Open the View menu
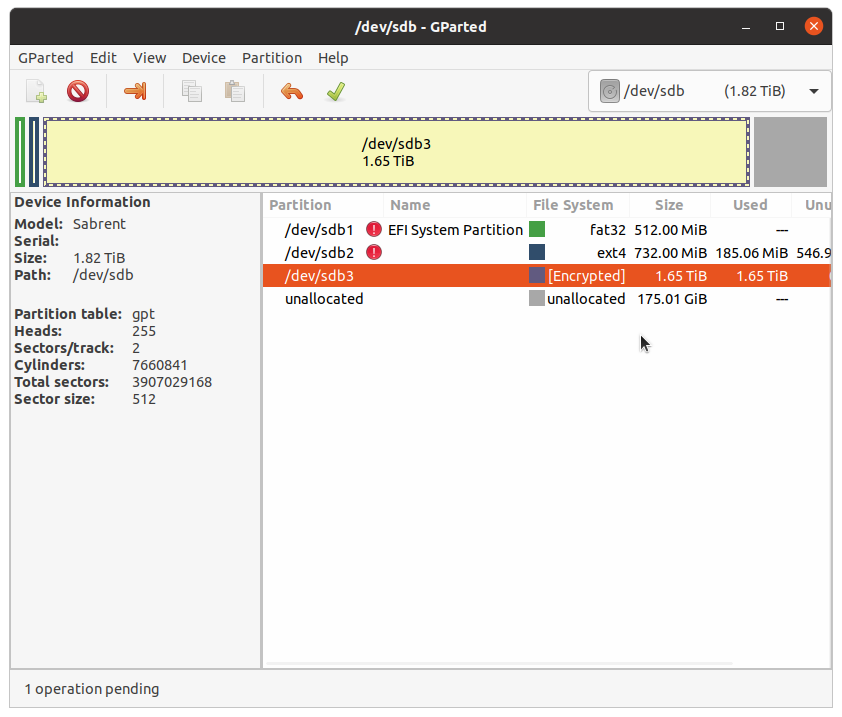Viewport: 842px width, 717px height. tap(149, 58)
